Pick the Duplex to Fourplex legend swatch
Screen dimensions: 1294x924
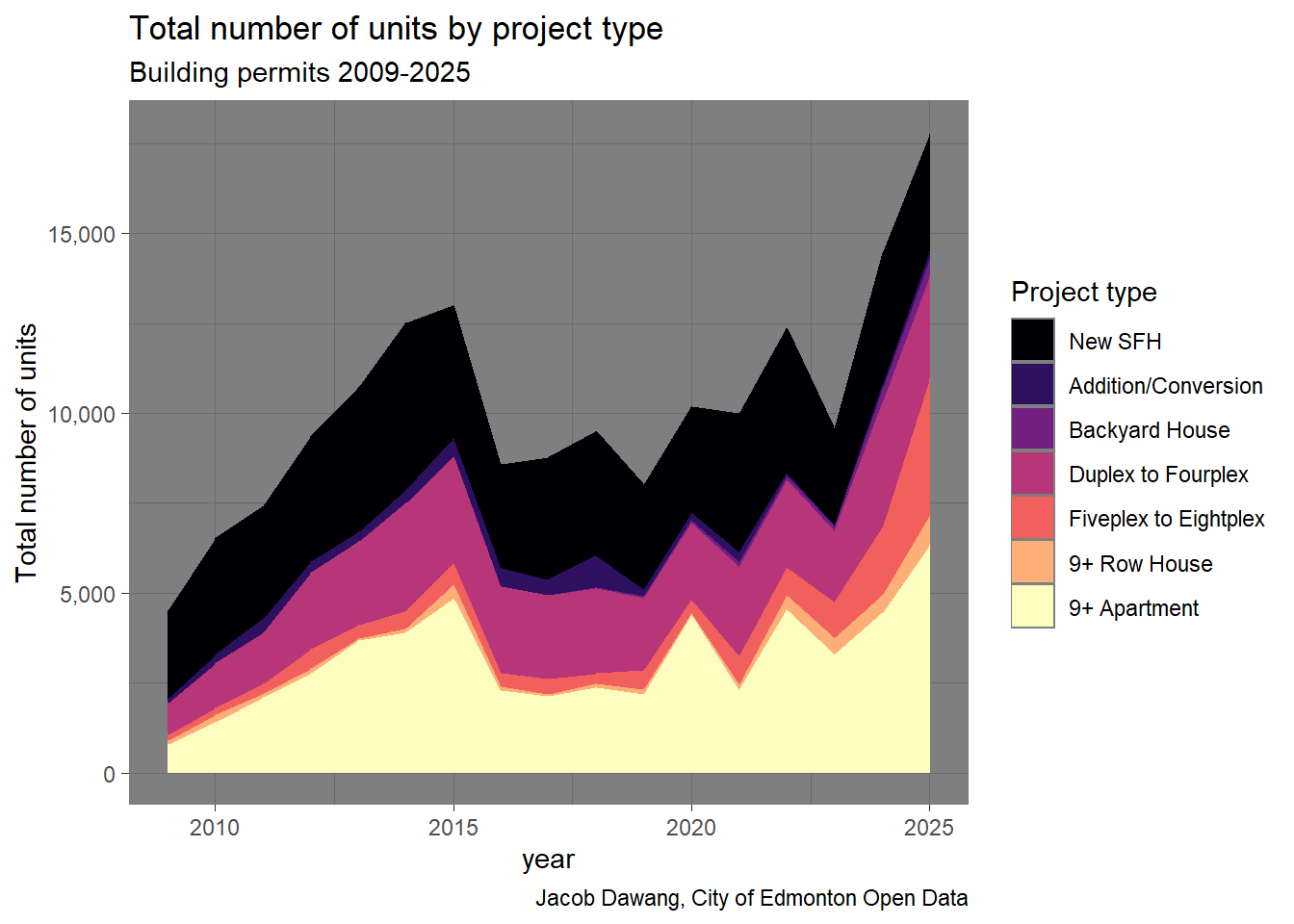[x=1032, y=474]
